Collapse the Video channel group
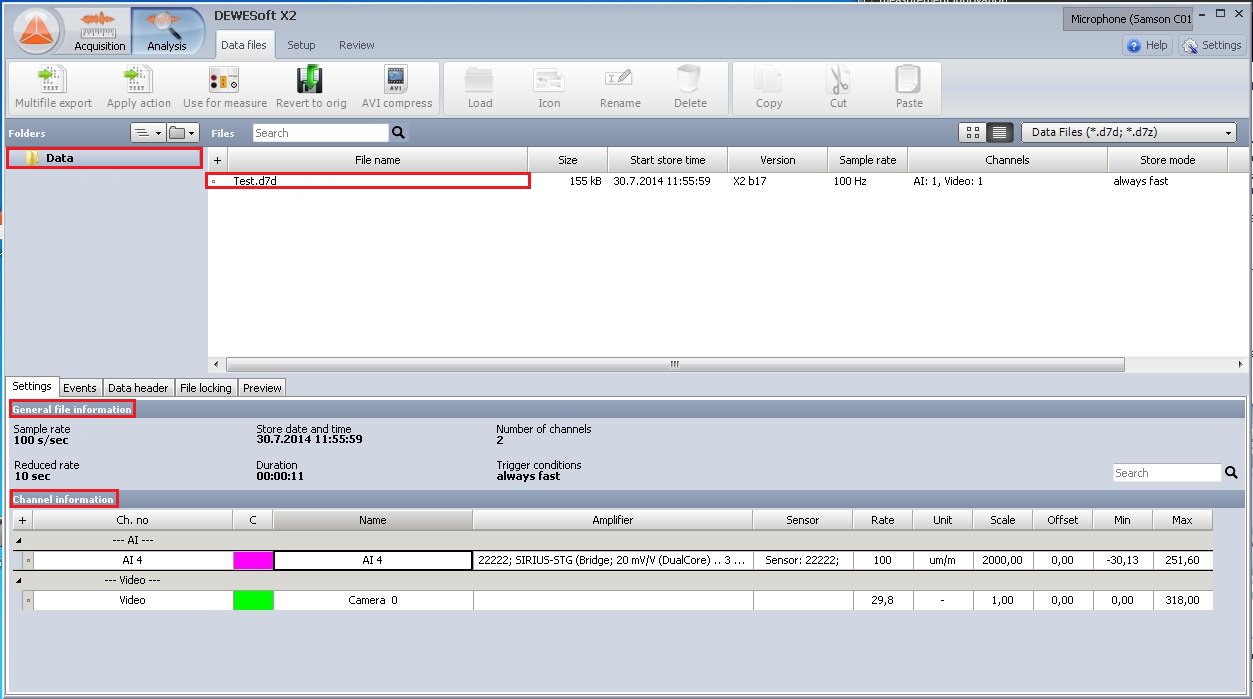The height and width of the screenshot is (699, 1253). point(19,580)
